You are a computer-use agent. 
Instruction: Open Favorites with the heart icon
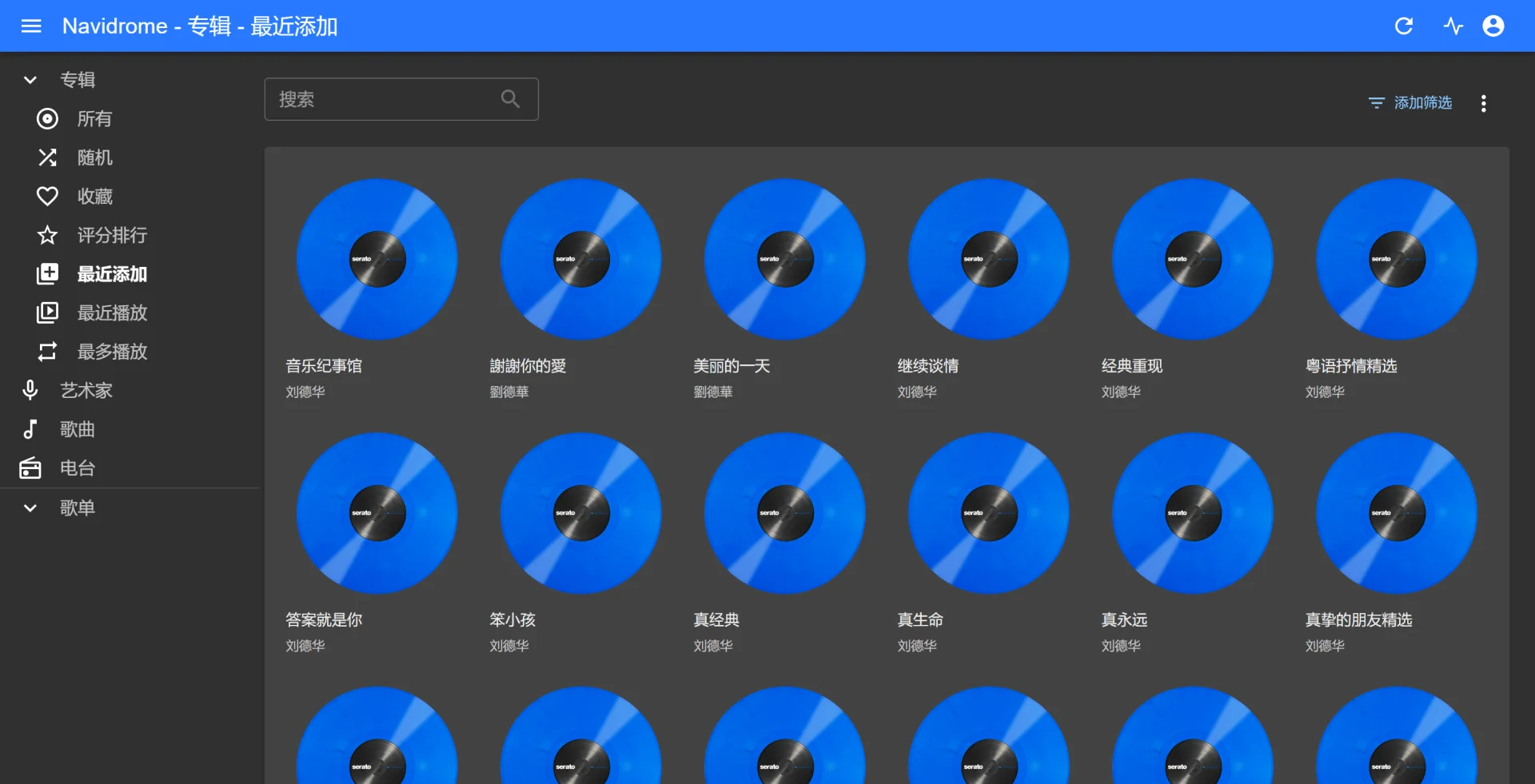94,197
